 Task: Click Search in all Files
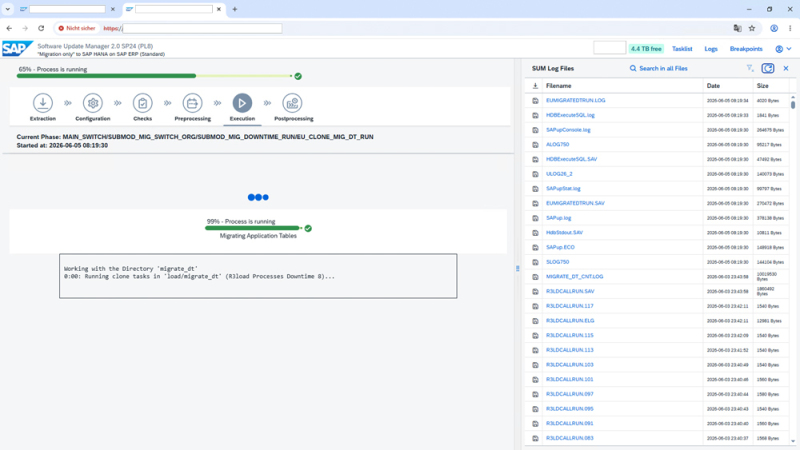[658, 68]
